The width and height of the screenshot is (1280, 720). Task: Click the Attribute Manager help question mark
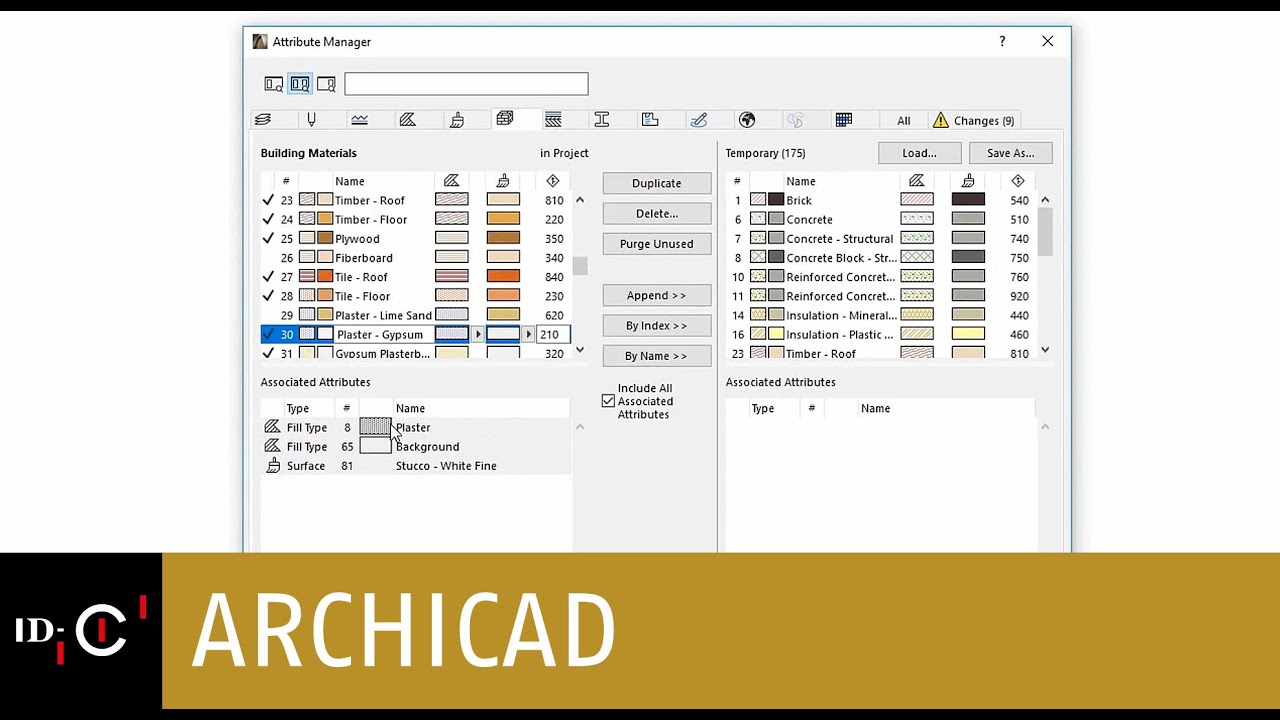pyautogui.click(x=1002, y=42)
